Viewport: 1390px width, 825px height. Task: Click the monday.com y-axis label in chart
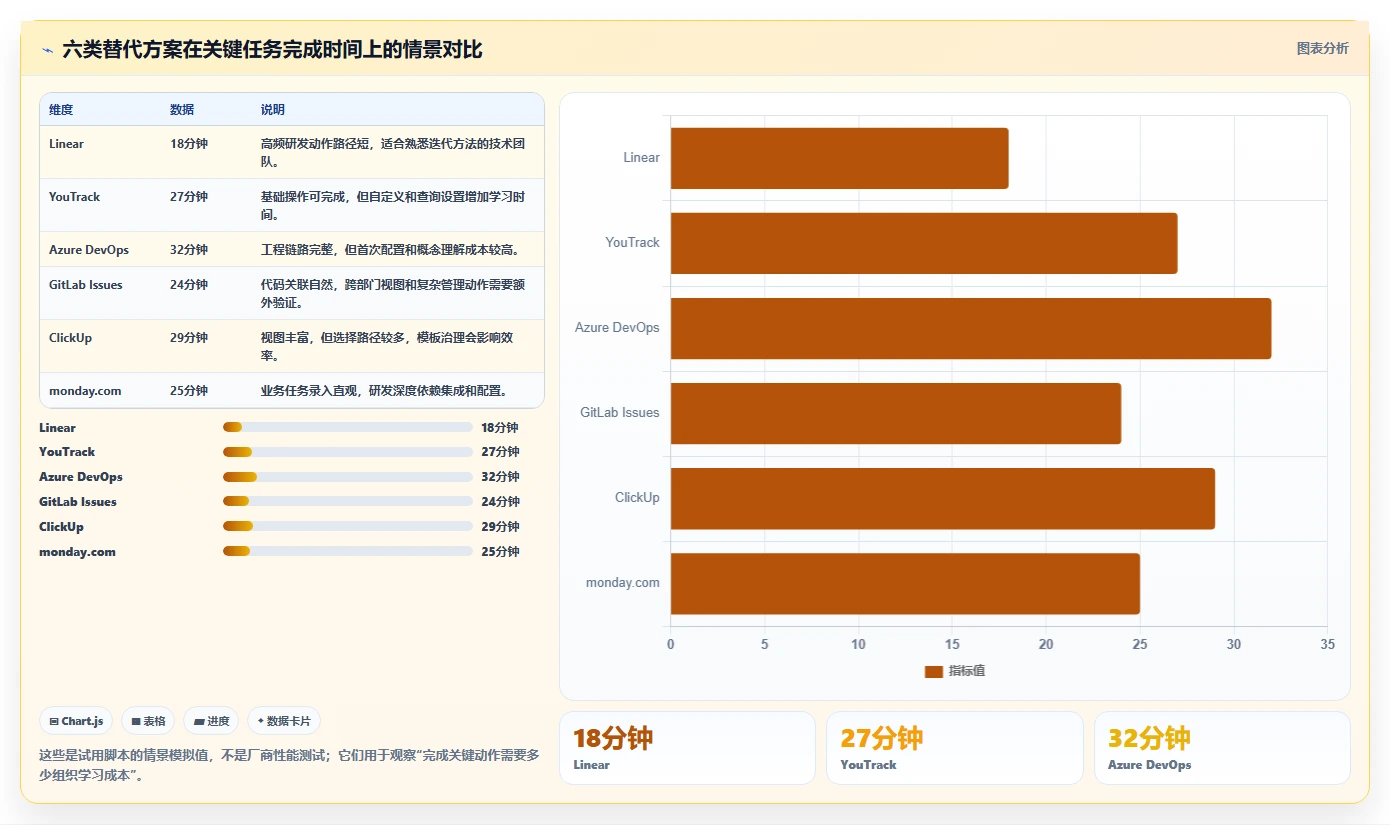pos(623,583)
